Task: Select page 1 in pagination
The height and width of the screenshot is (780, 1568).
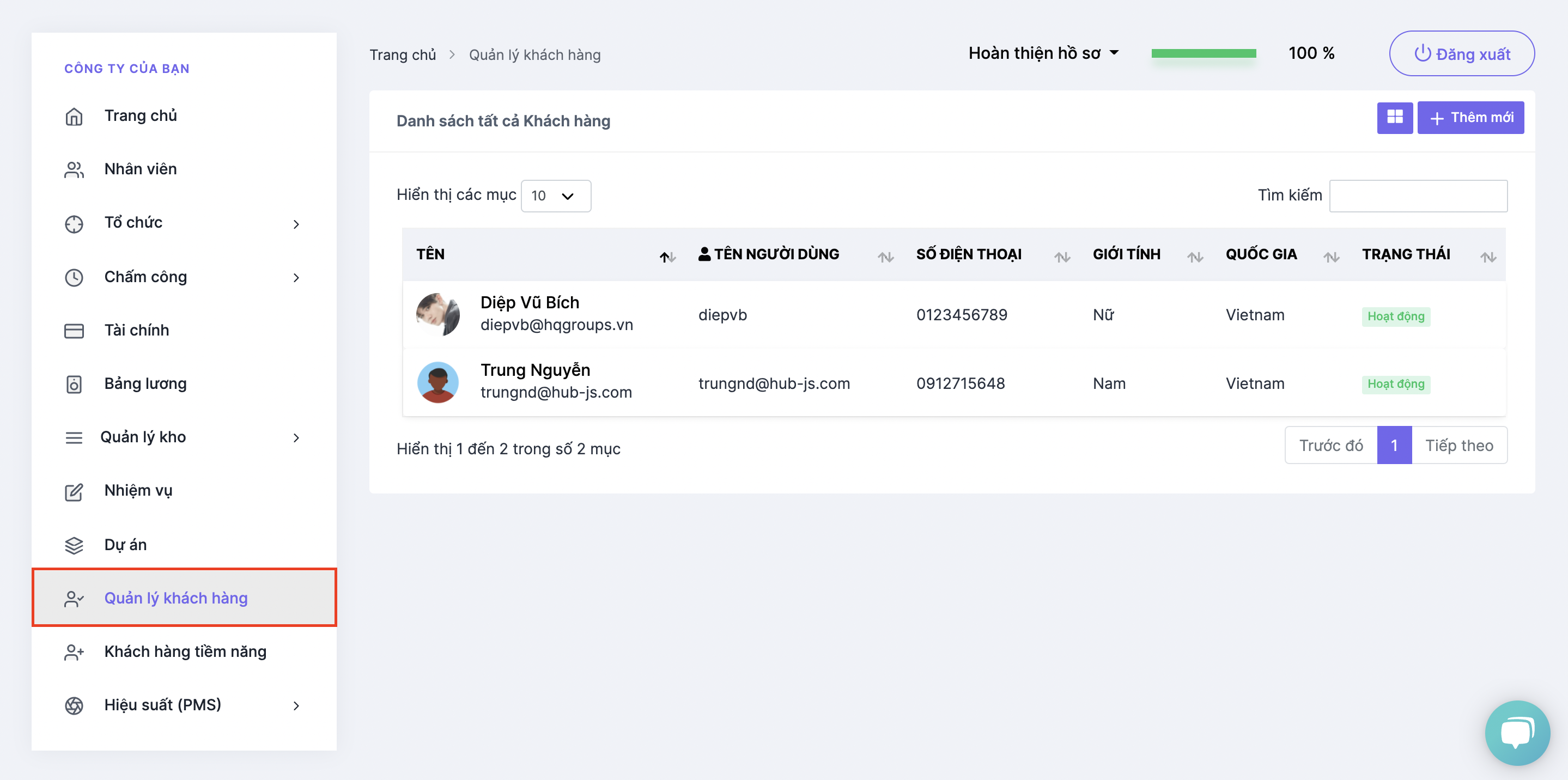Action: click(1394, 446)
